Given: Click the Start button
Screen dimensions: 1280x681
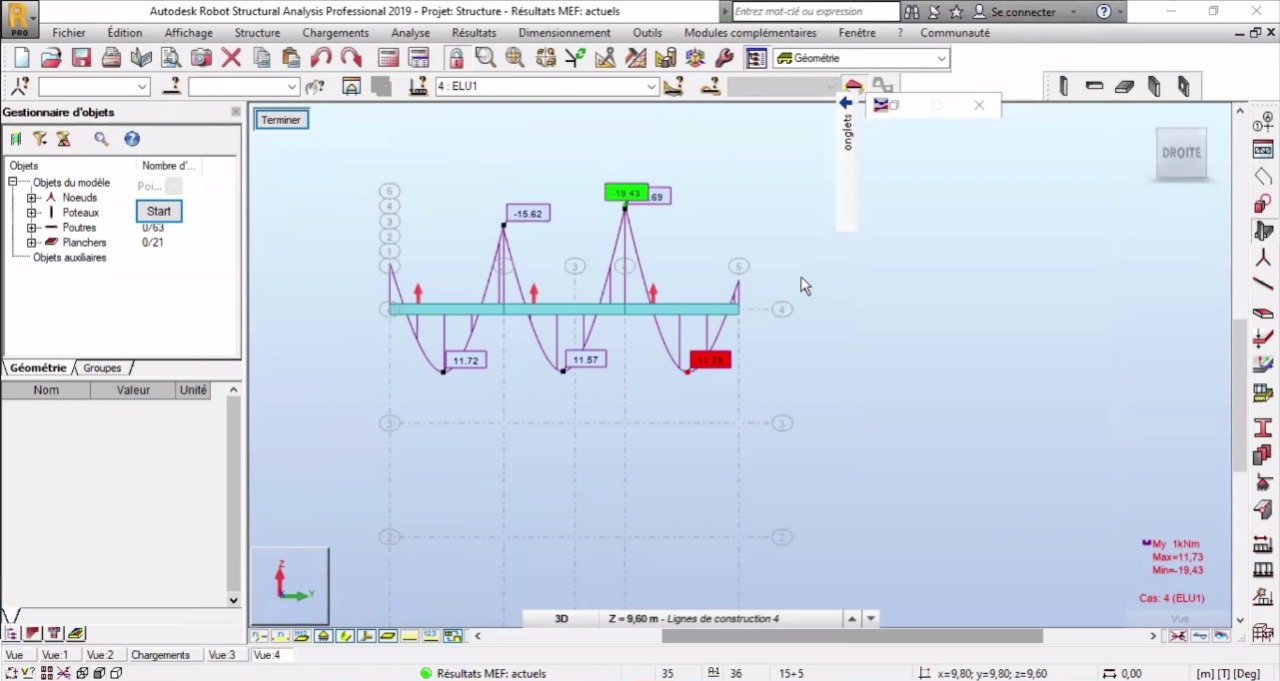Looking at the screenshot, I should [x=159, y=211].
